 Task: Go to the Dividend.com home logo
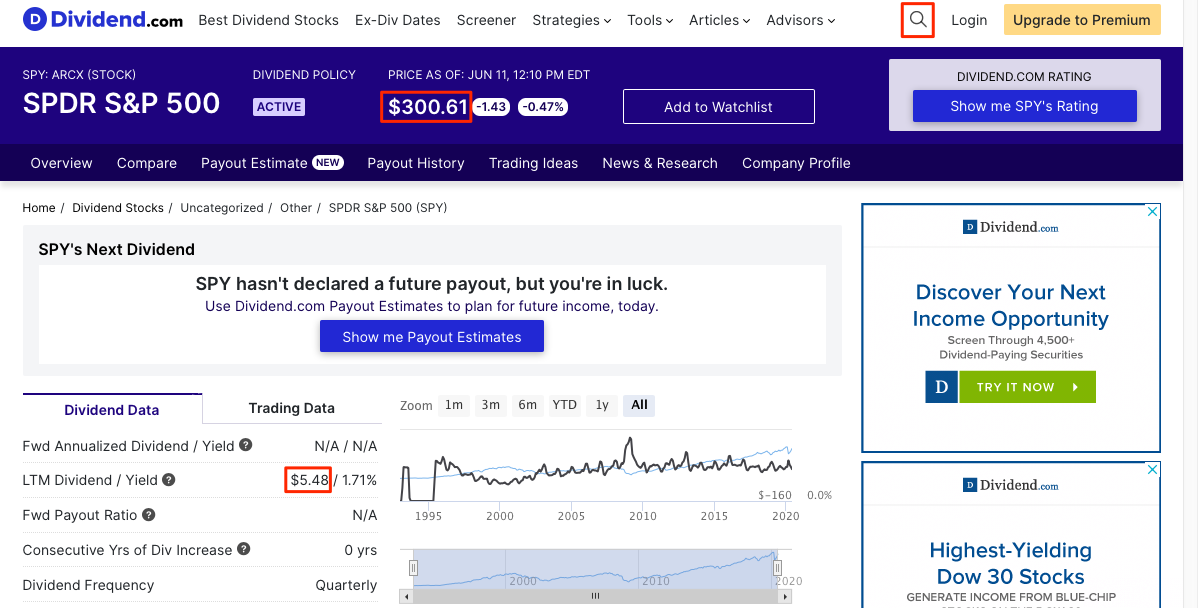(x=103, y=20)
